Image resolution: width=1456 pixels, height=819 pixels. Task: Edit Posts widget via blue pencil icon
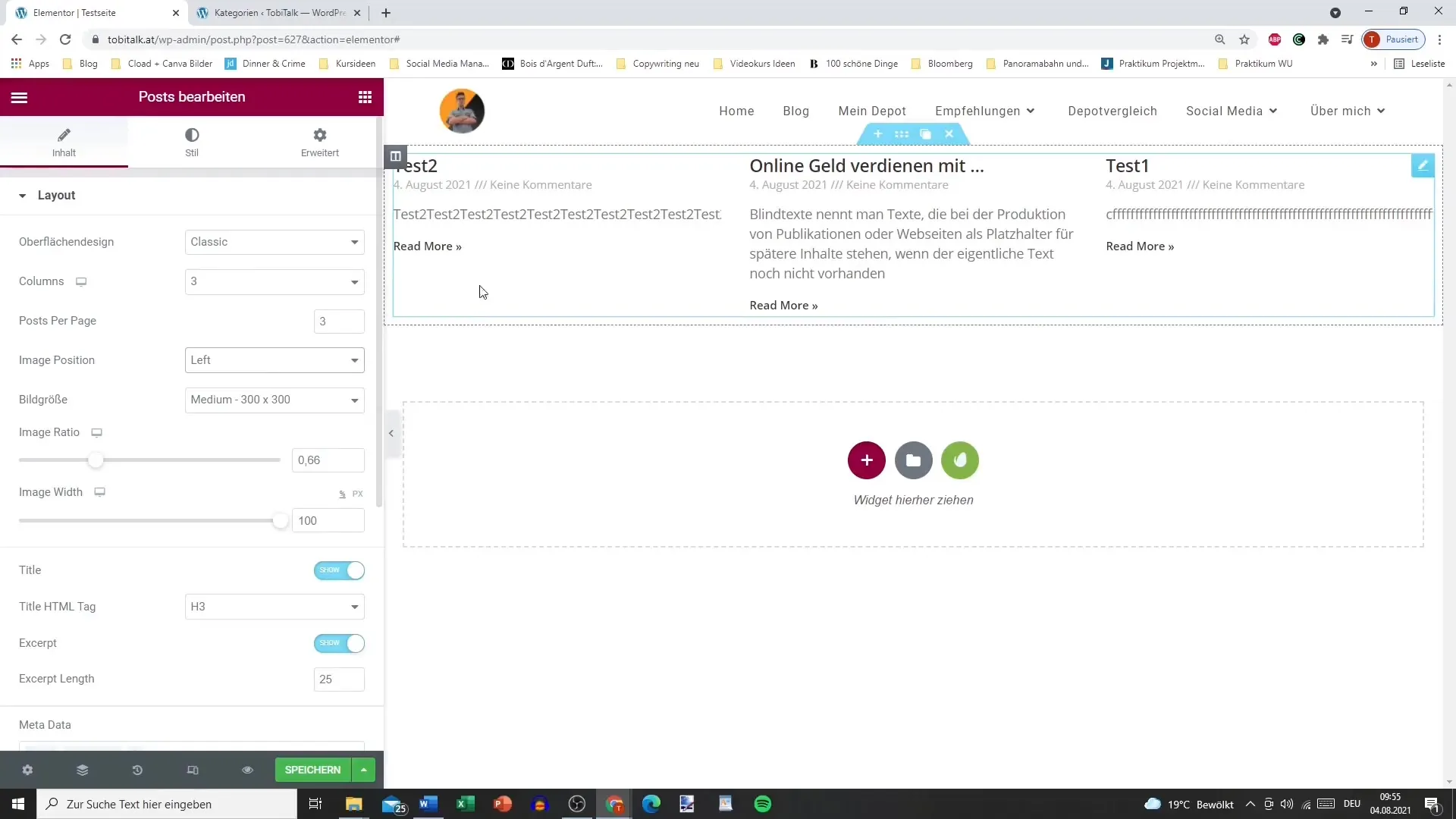(x=1423, y=165)
